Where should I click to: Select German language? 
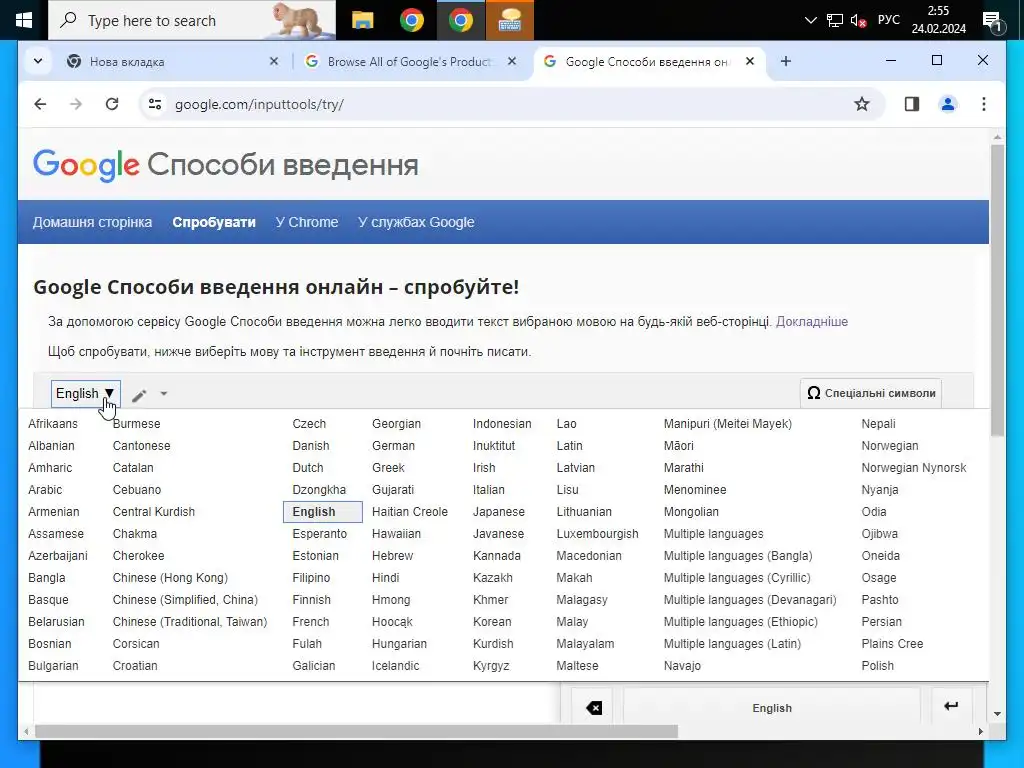393,446
